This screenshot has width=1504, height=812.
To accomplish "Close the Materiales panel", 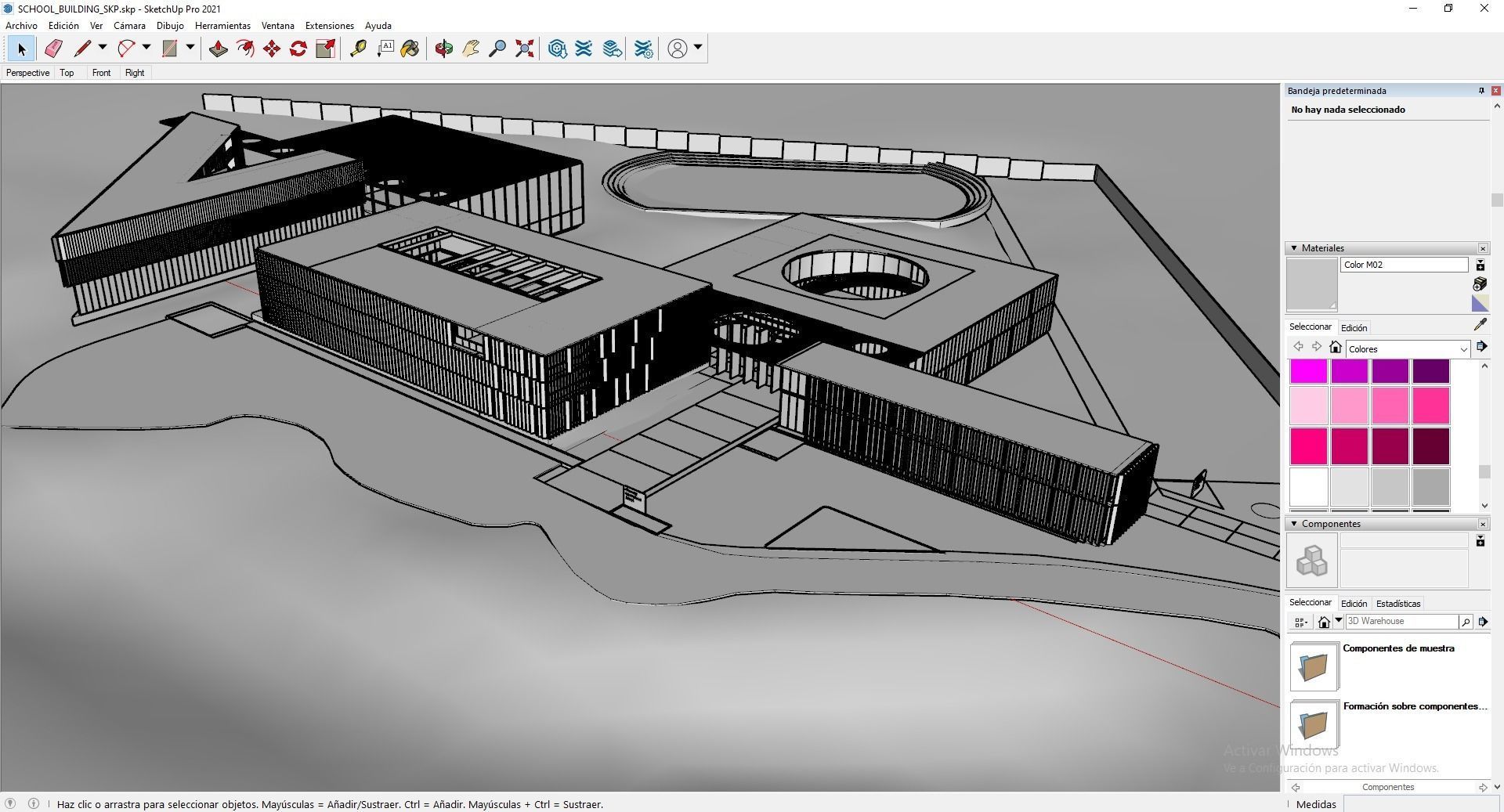I will (x=1482, y=248).
